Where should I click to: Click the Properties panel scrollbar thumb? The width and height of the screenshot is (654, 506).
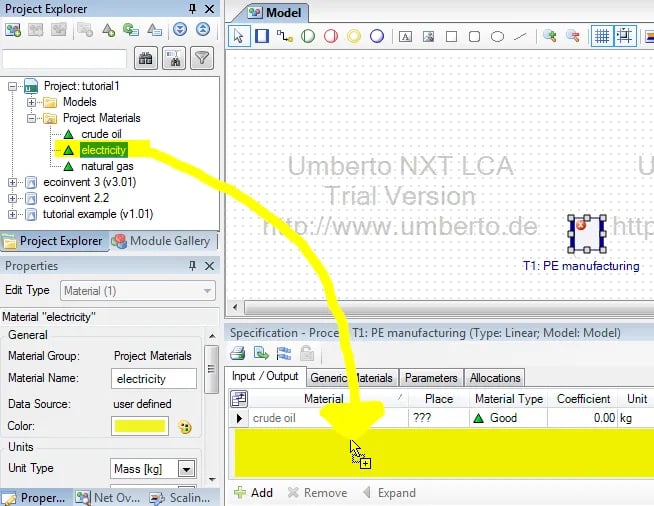tap(211, 370)
